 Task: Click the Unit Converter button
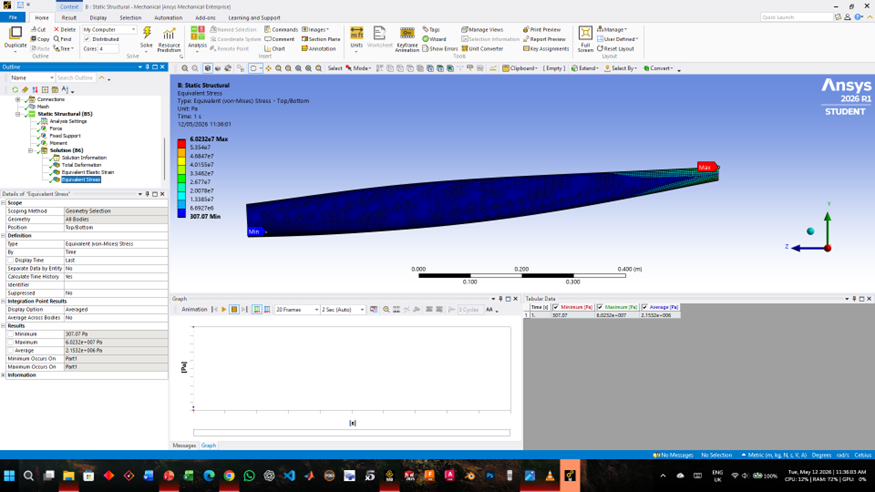pyautogui.click(x=482, y=49)
